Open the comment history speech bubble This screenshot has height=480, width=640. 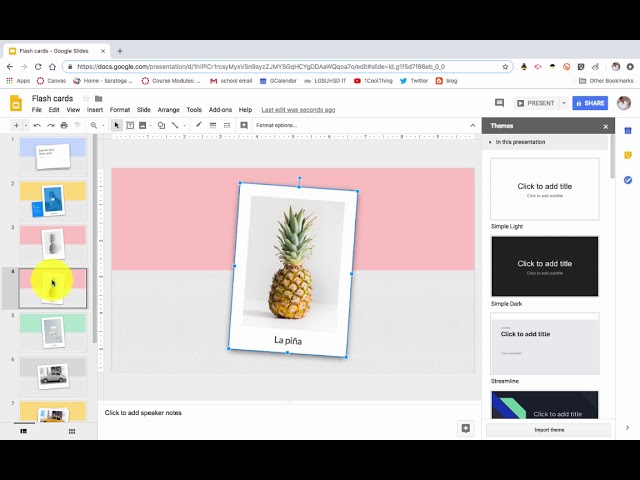(x=499, y=103)
